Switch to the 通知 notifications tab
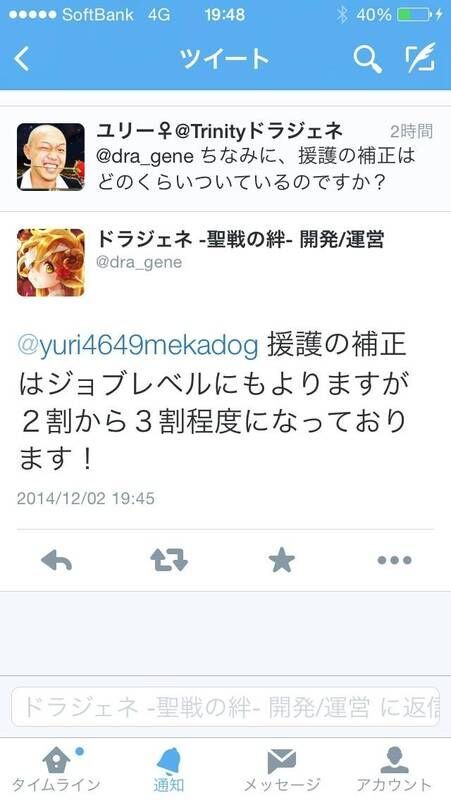Viewport: 451px width, 800px height. pos(169,769)
